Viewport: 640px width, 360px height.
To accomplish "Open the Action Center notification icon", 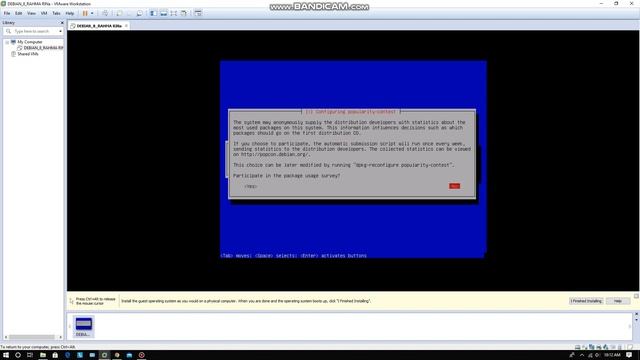I will [x=629, y=355].
